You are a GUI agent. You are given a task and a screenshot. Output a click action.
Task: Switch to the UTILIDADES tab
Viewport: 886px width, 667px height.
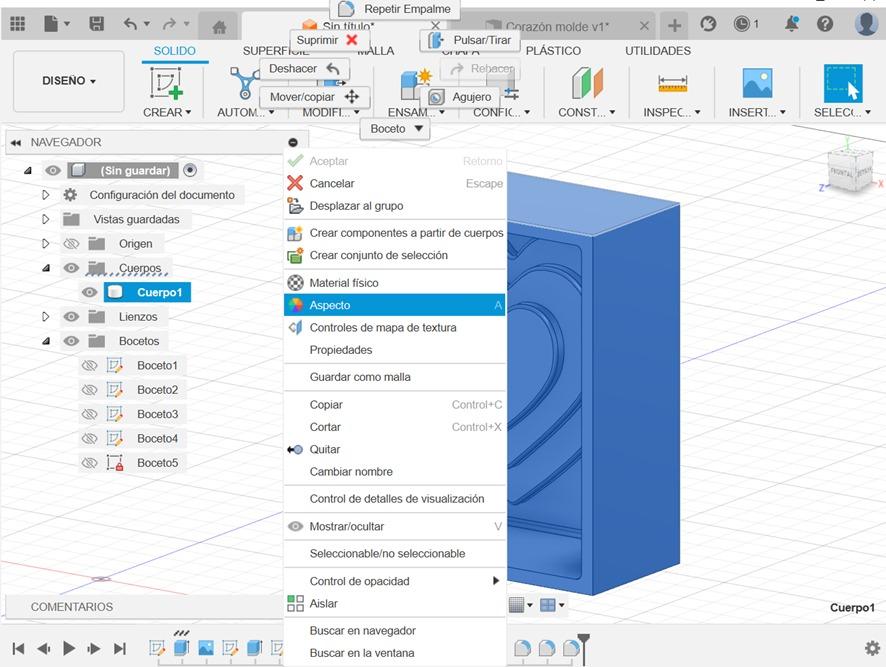658,51
